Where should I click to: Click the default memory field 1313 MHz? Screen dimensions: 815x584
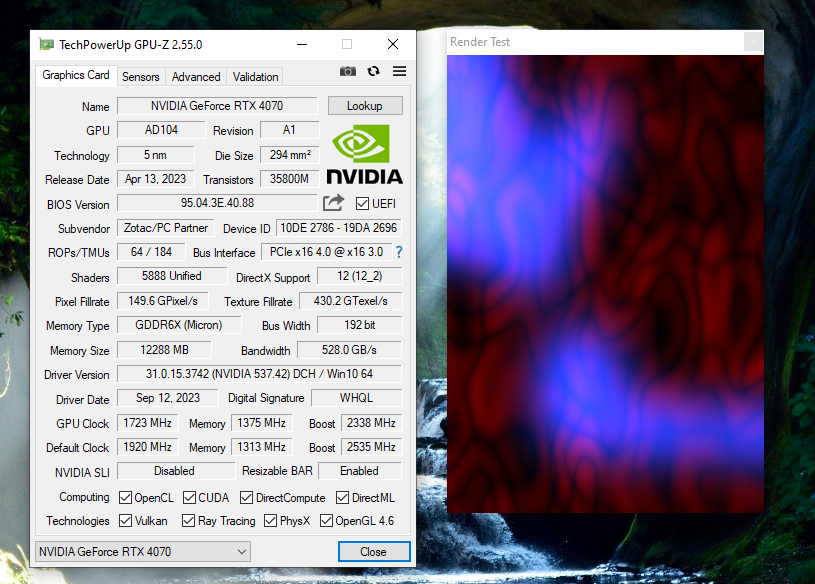click(261, 447)
